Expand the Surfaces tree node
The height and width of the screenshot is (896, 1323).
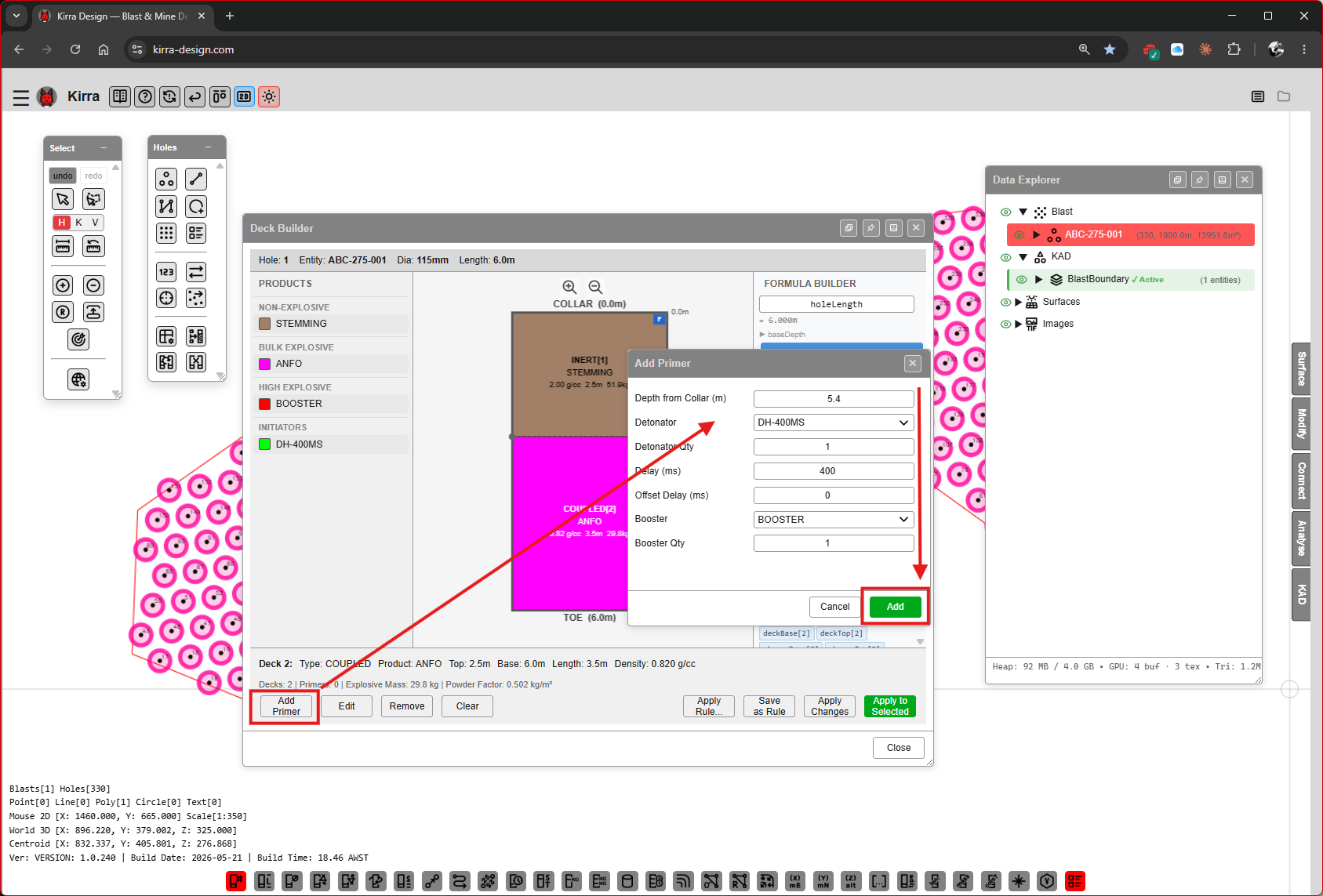tap(1019, 303)
